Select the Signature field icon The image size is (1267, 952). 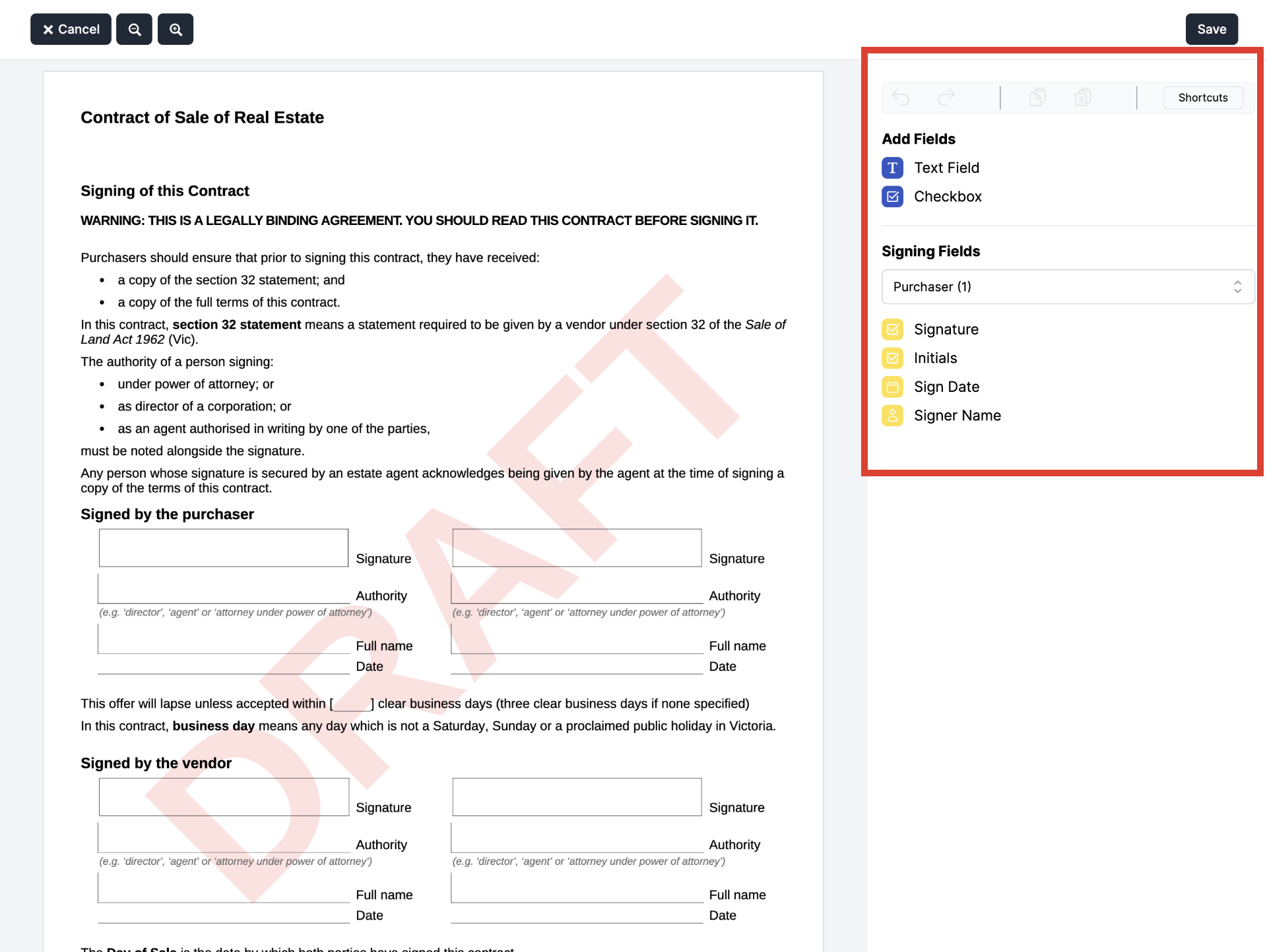coord(892,329)
